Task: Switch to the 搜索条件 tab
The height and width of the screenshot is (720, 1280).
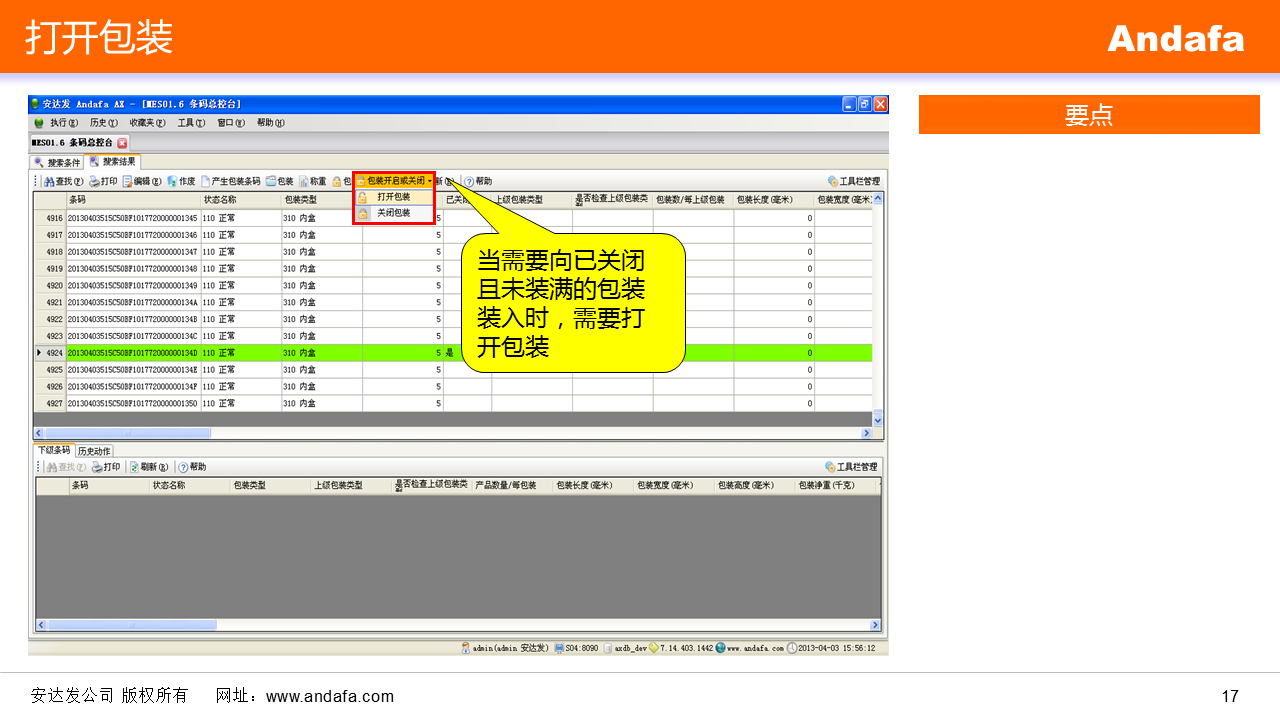Action: pyautogui.click(x=57, y=162)
